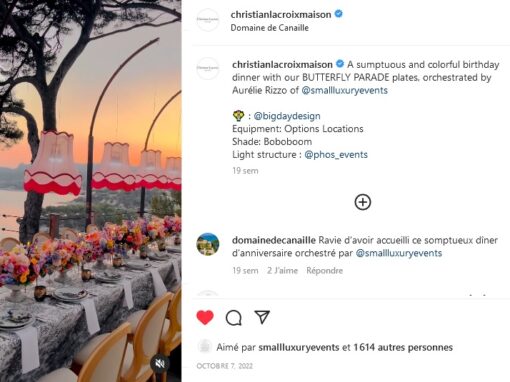Screen dimensions: 510x382
Task: Open the caption avatar of christianlacroixmaison
Action: [208, 68]
